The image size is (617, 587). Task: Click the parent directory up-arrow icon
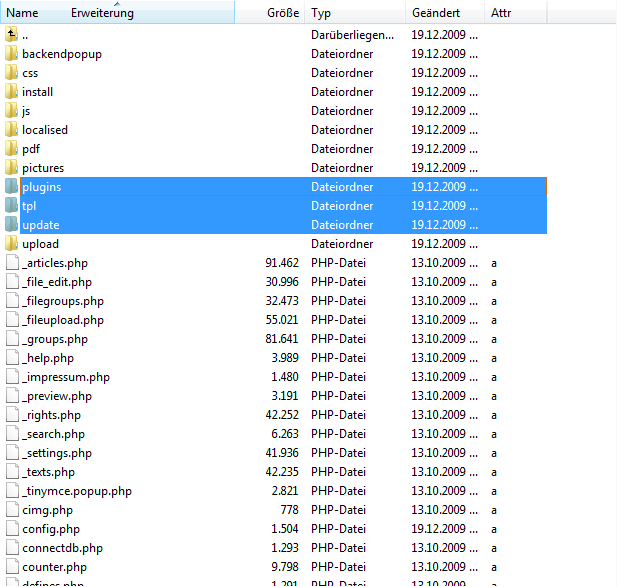coord(12,35)
